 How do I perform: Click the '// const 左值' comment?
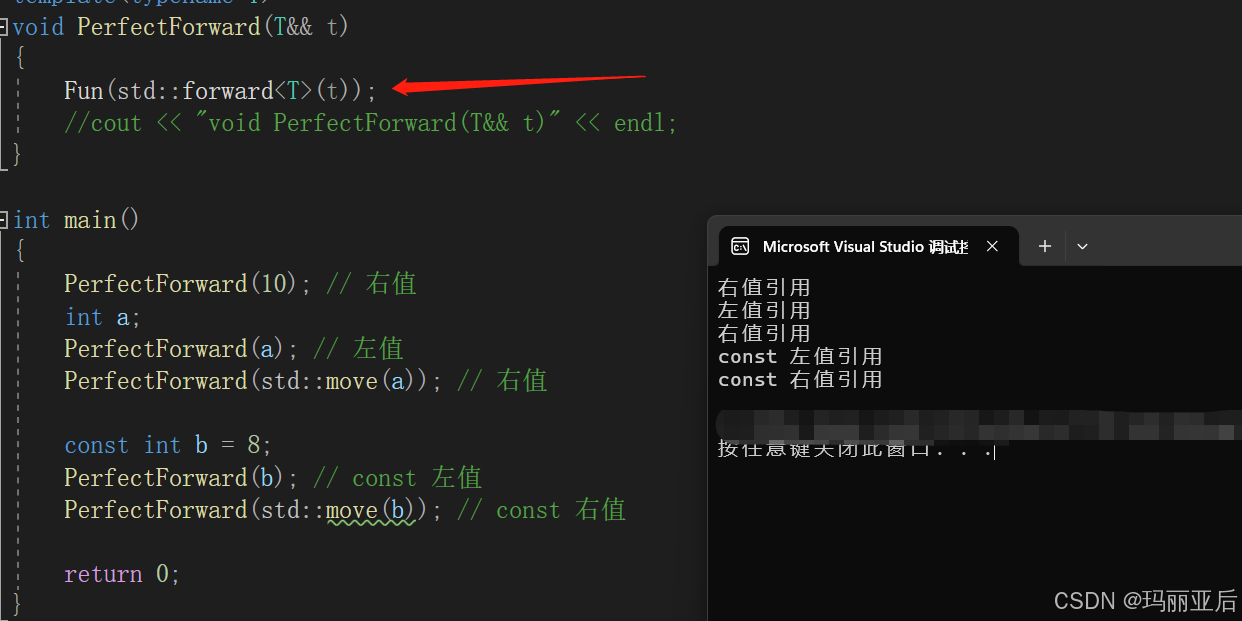[398, 477]
